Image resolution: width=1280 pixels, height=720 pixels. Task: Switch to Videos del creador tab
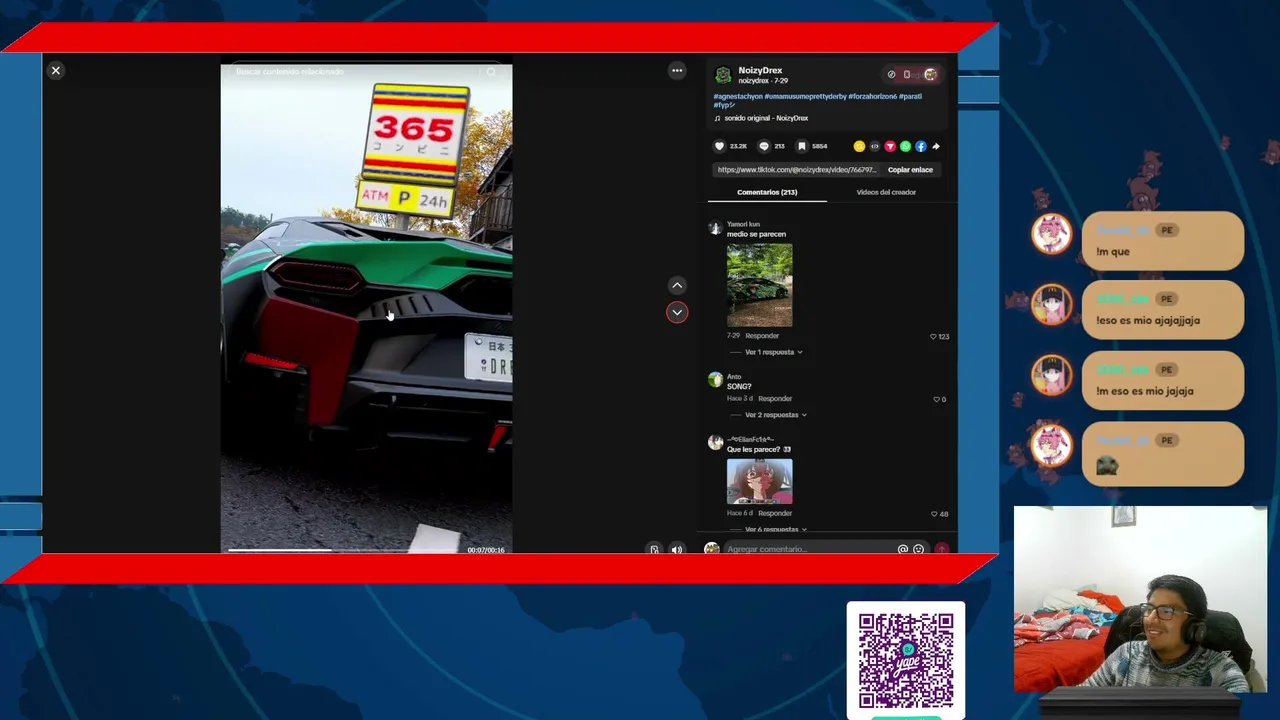pyautogui.click(x=886, y=192)
